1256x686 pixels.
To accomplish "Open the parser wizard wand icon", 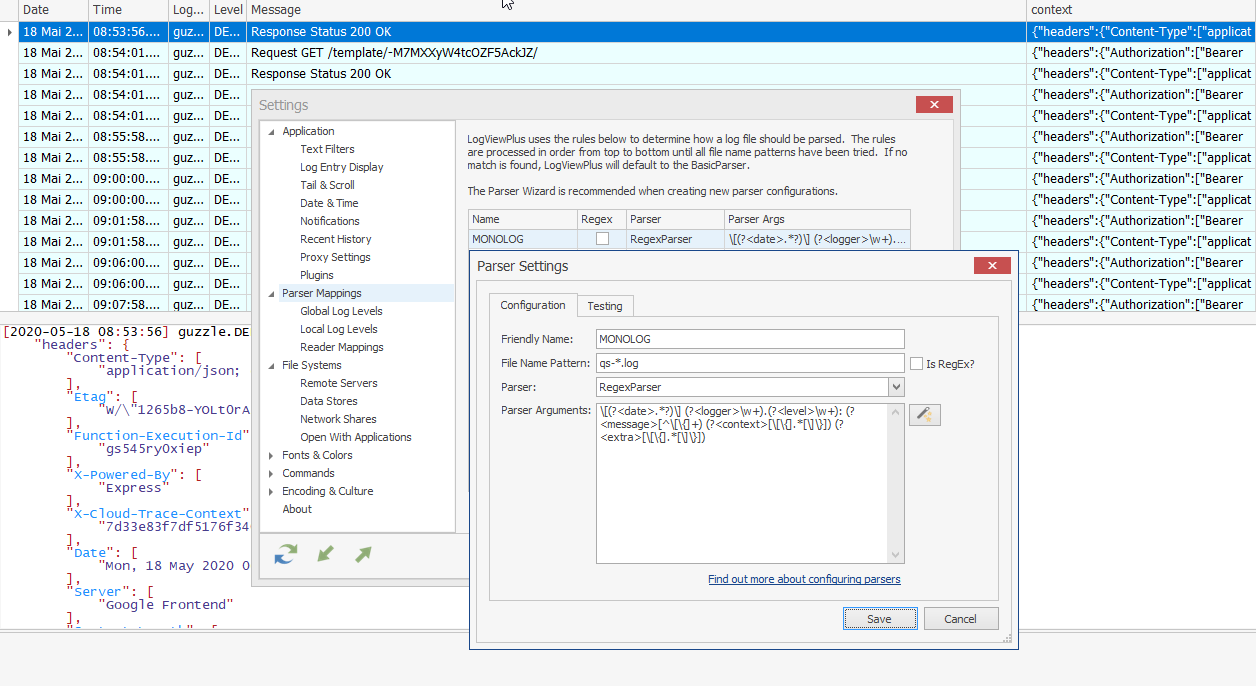I will [x=925, y=414].
